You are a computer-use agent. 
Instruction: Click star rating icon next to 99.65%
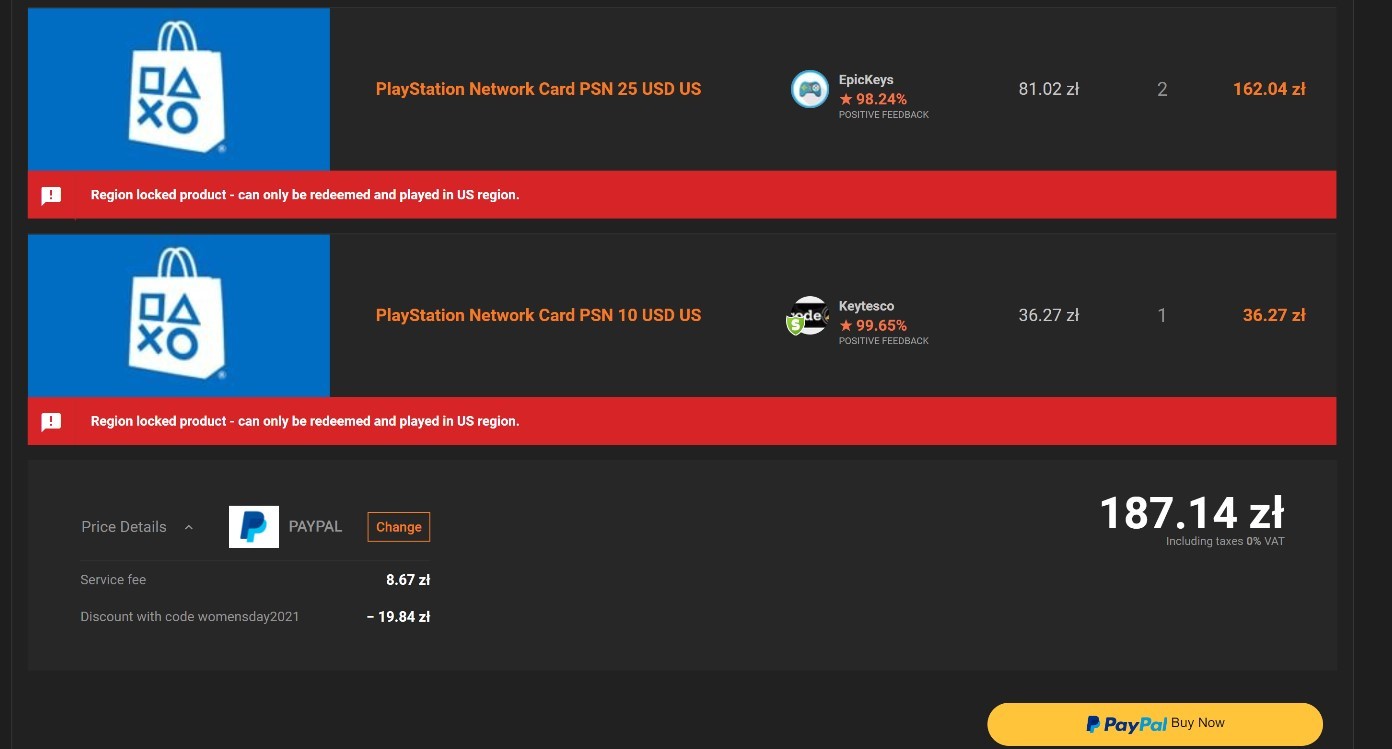(846, 325)
